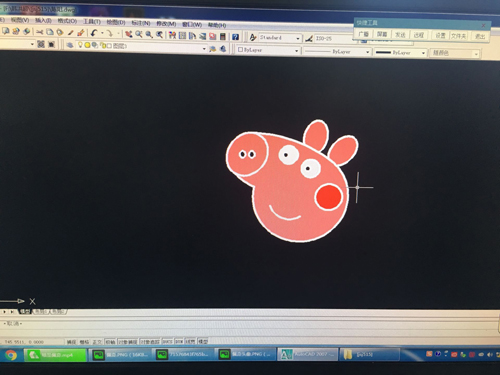Screen dimensions: 500x375
Task: Toggle the 栅格 grid status button
Action: coord(84,342)
